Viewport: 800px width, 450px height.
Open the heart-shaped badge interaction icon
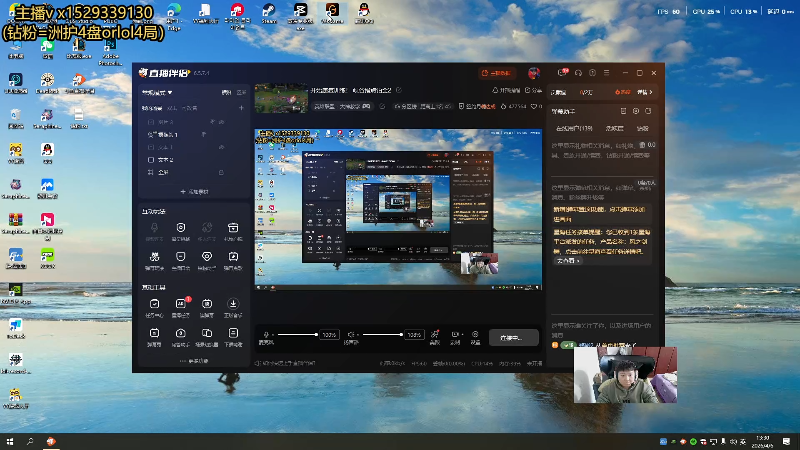207,257
